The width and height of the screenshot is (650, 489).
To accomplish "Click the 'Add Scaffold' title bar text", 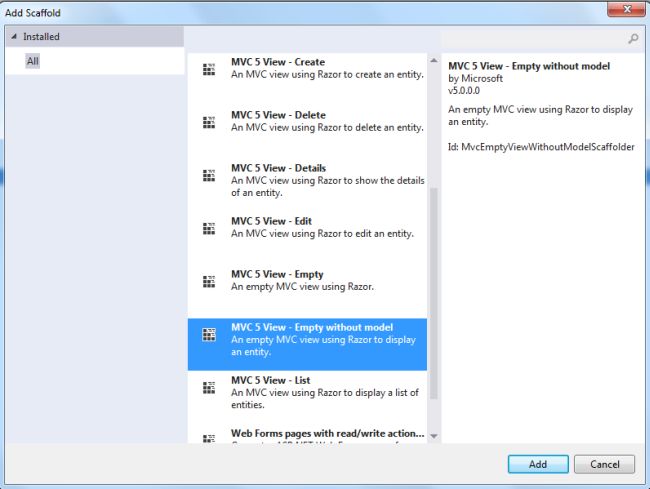I will [x=33, y=13].
